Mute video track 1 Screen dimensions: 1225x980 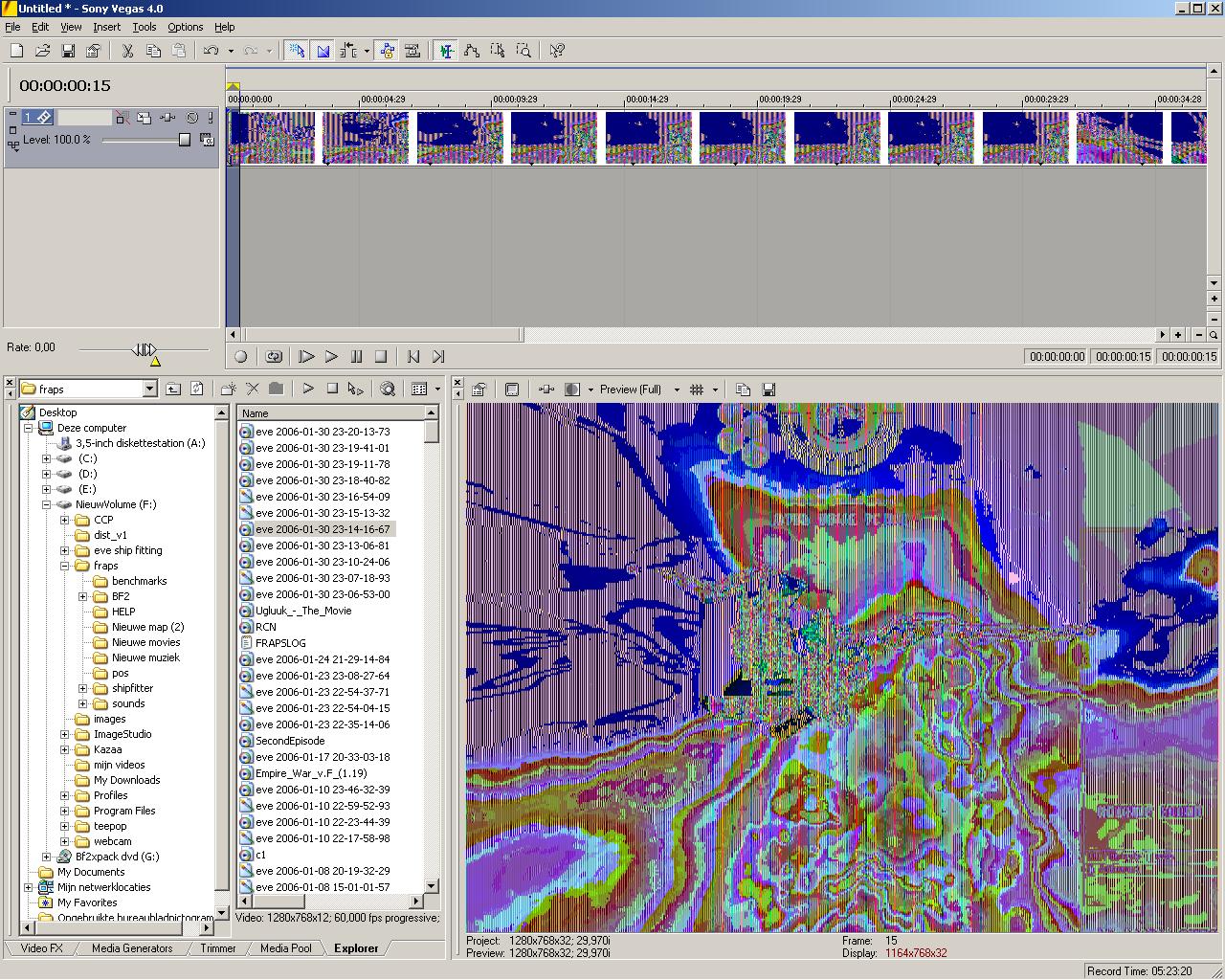(x=192, y=118)
